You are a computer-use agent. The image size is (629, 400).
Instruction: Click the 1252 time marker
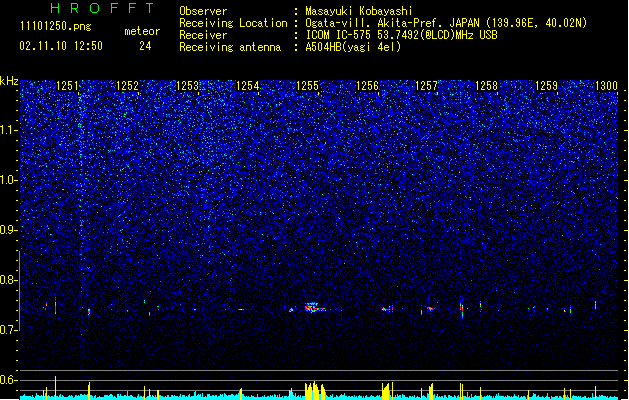coord(127,86)
